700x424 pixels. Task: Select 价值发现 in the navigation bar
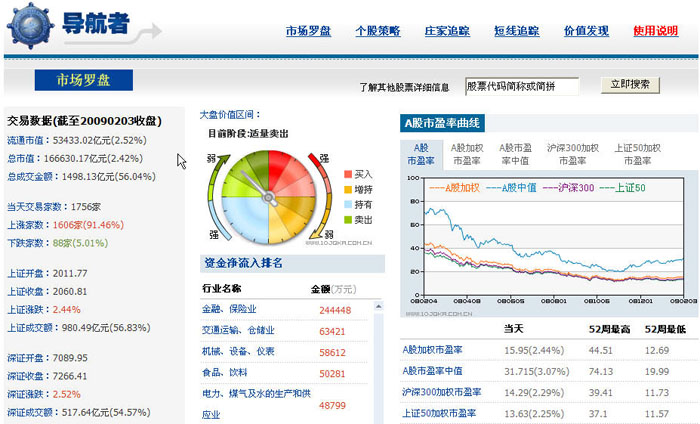coord(585,31)
